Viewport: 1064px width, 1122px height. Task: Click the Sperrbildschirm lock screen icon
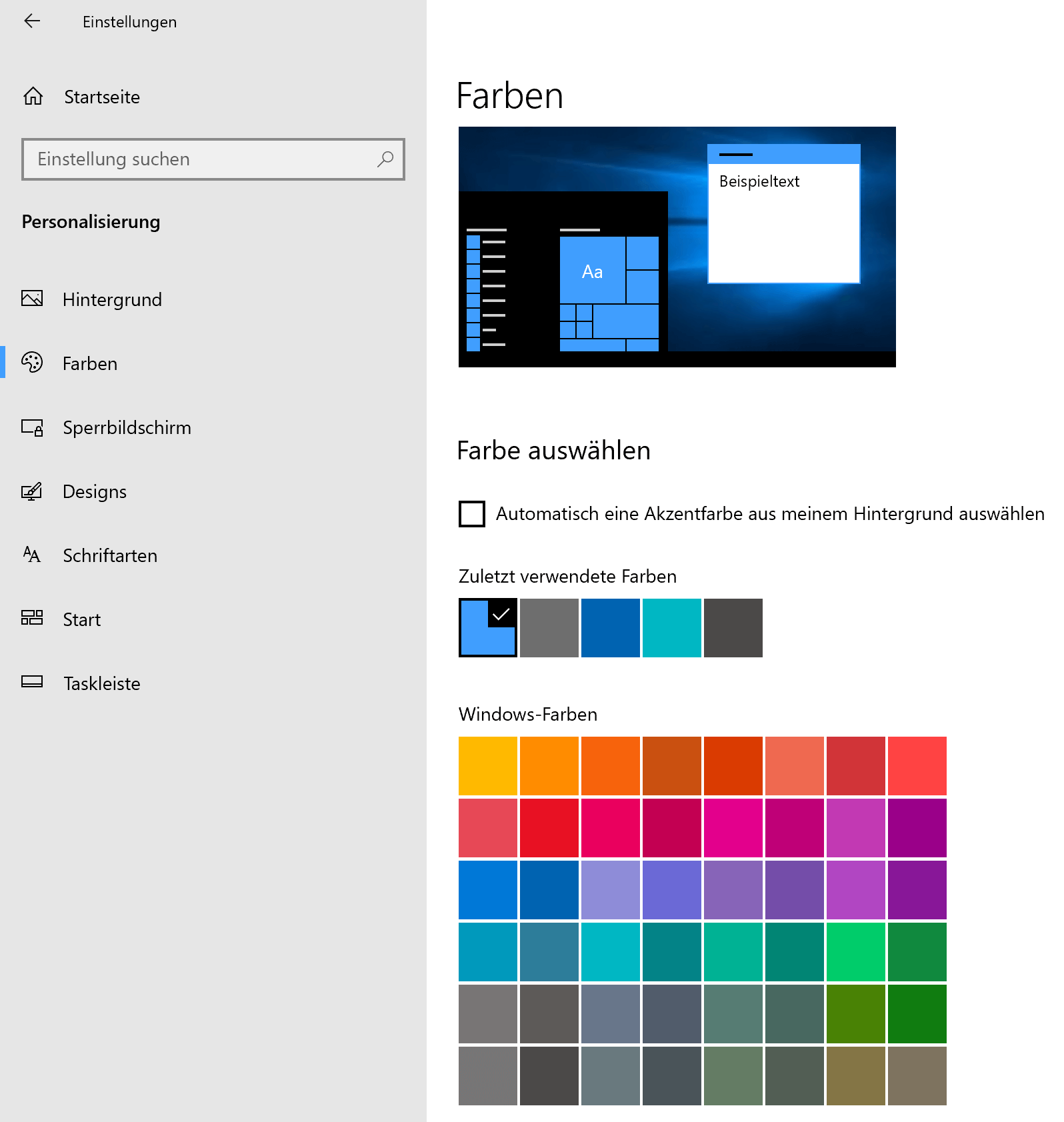pyautogui.click(x=32, y=427)
